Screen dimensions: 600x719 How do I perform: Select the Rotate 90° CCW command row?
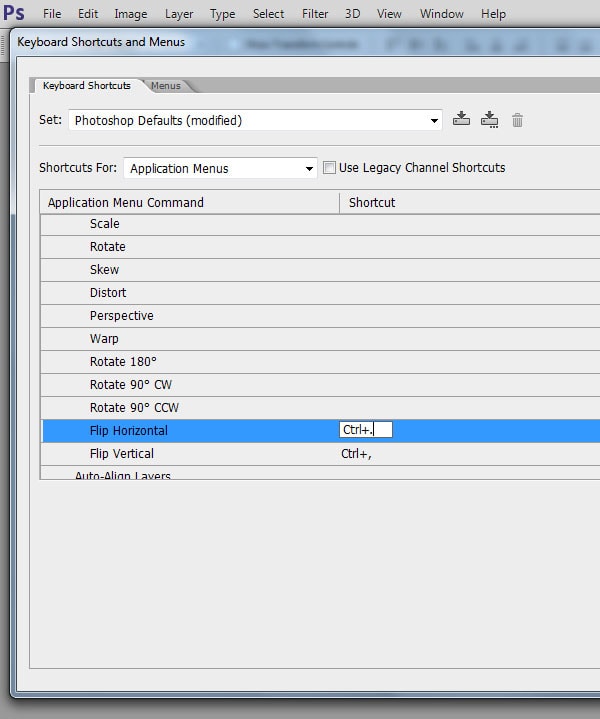(320, 408)
